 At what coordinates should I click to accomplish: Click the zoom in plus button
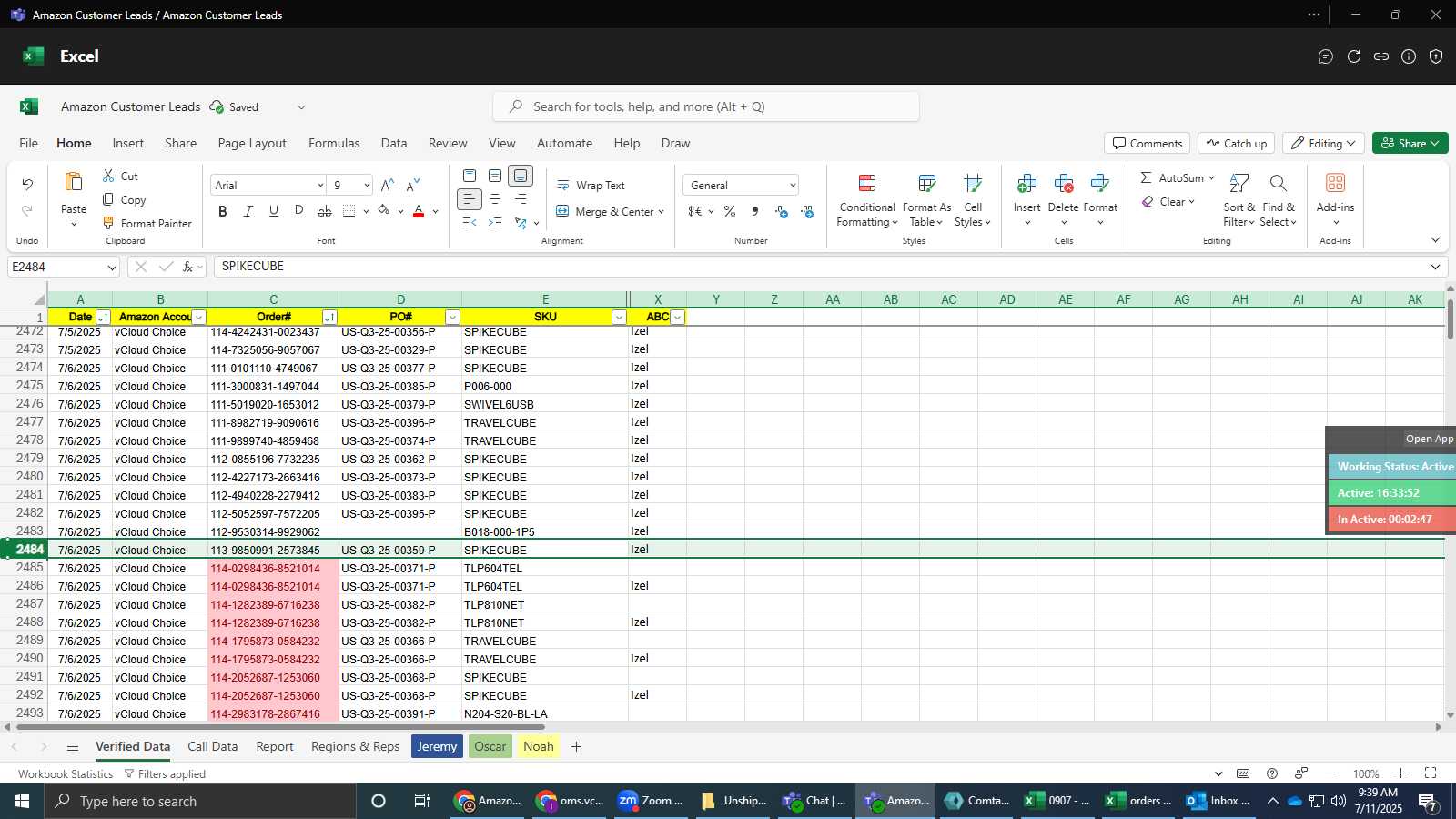(1400, 773)
